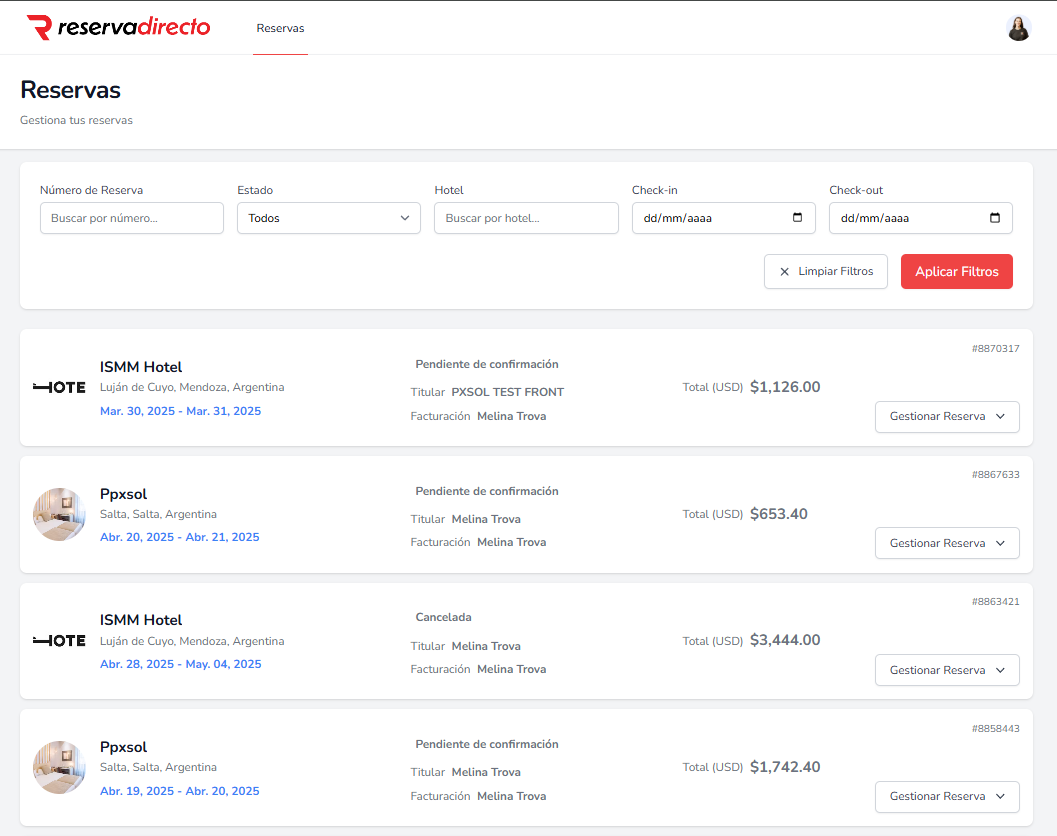Focus the Número de Reserva search field
This screenshot has width=1057, height=836.
pos(131,218)
